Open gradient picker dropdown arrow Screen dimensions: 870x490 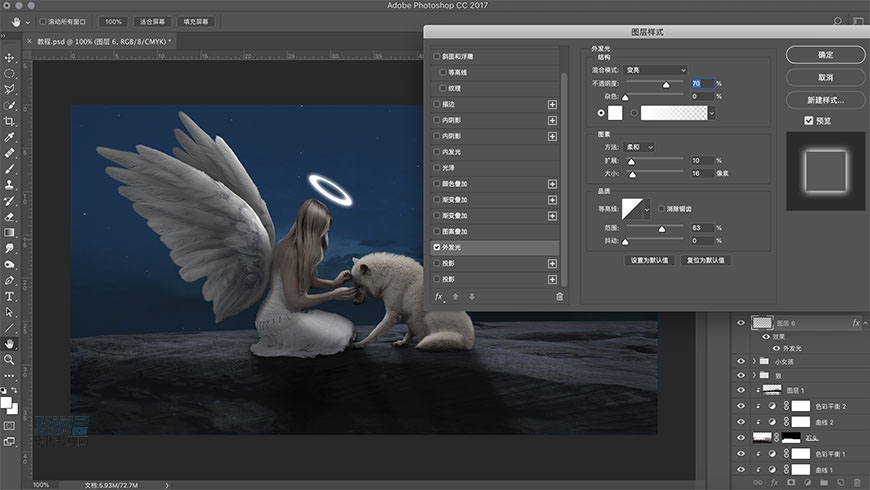point(712,113)
